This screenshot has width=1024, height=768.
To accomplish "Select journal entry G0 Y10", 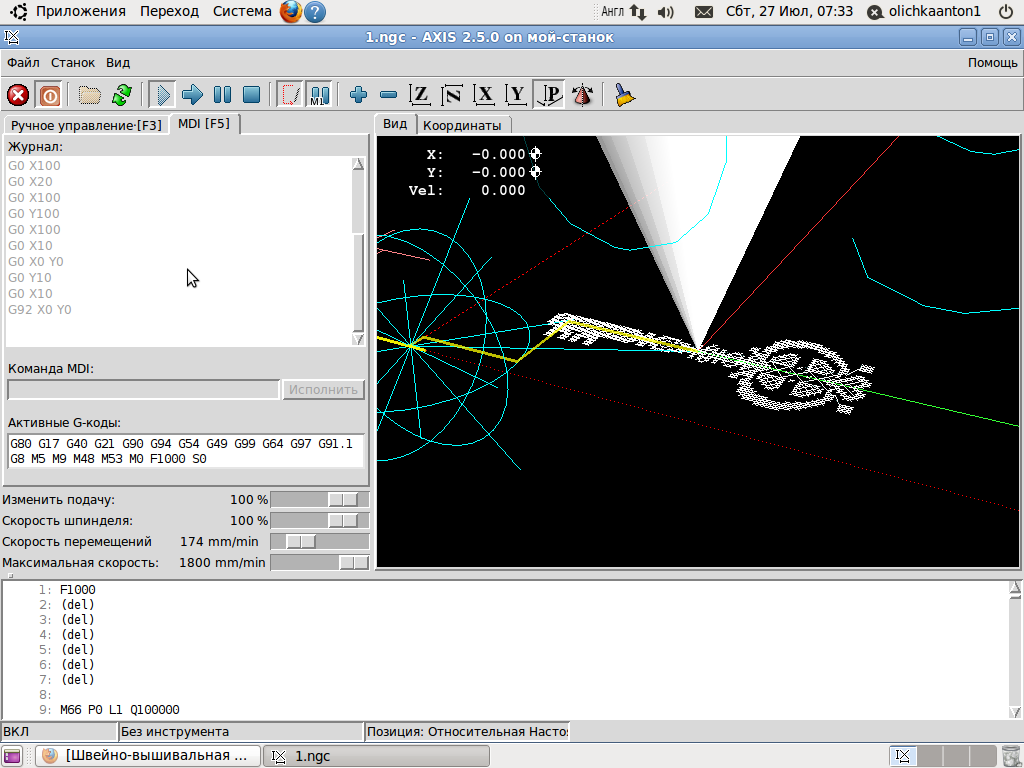I will pyautogui.click(x=30, y=278).
